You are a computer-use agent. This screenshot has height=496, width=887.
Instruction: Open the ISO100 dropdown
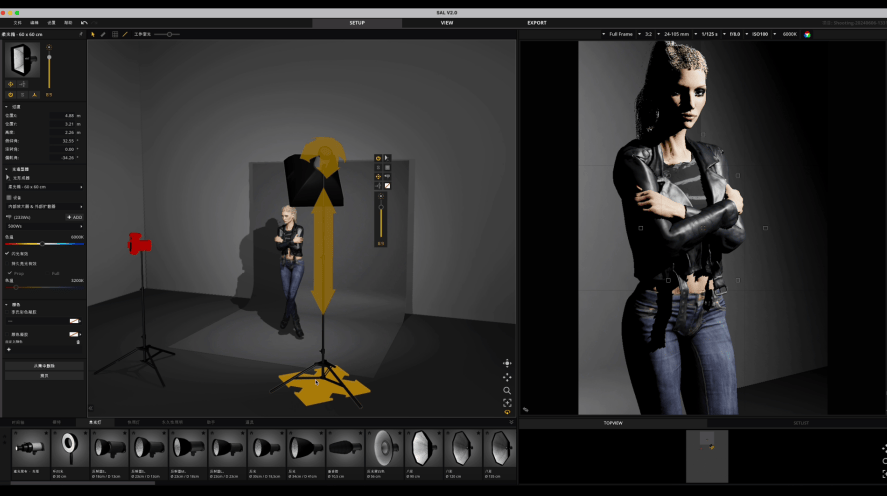click(760, 34)
